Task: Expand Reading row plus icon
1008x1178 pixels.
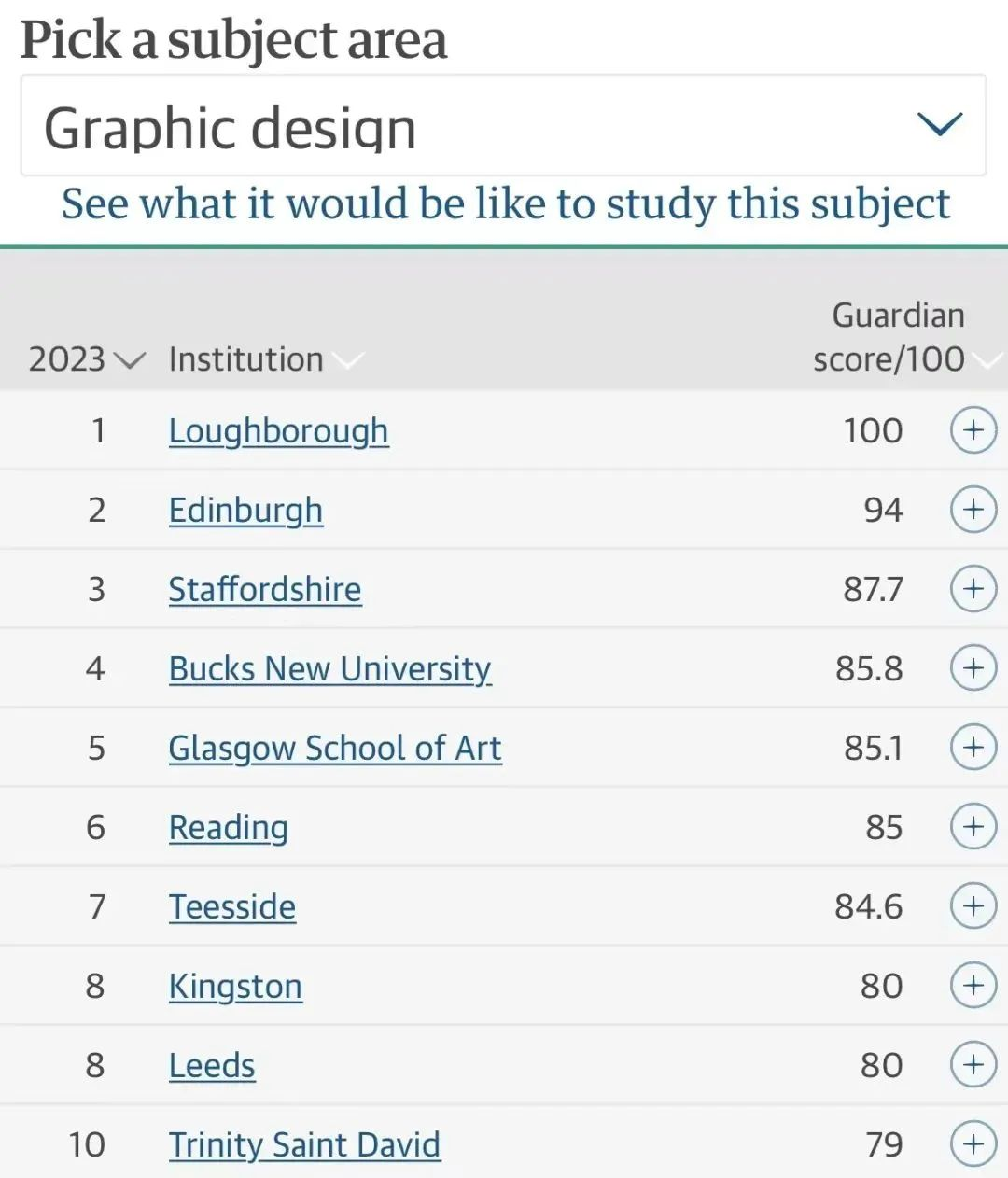Action: pyautogui.click(x=973, y=827)
